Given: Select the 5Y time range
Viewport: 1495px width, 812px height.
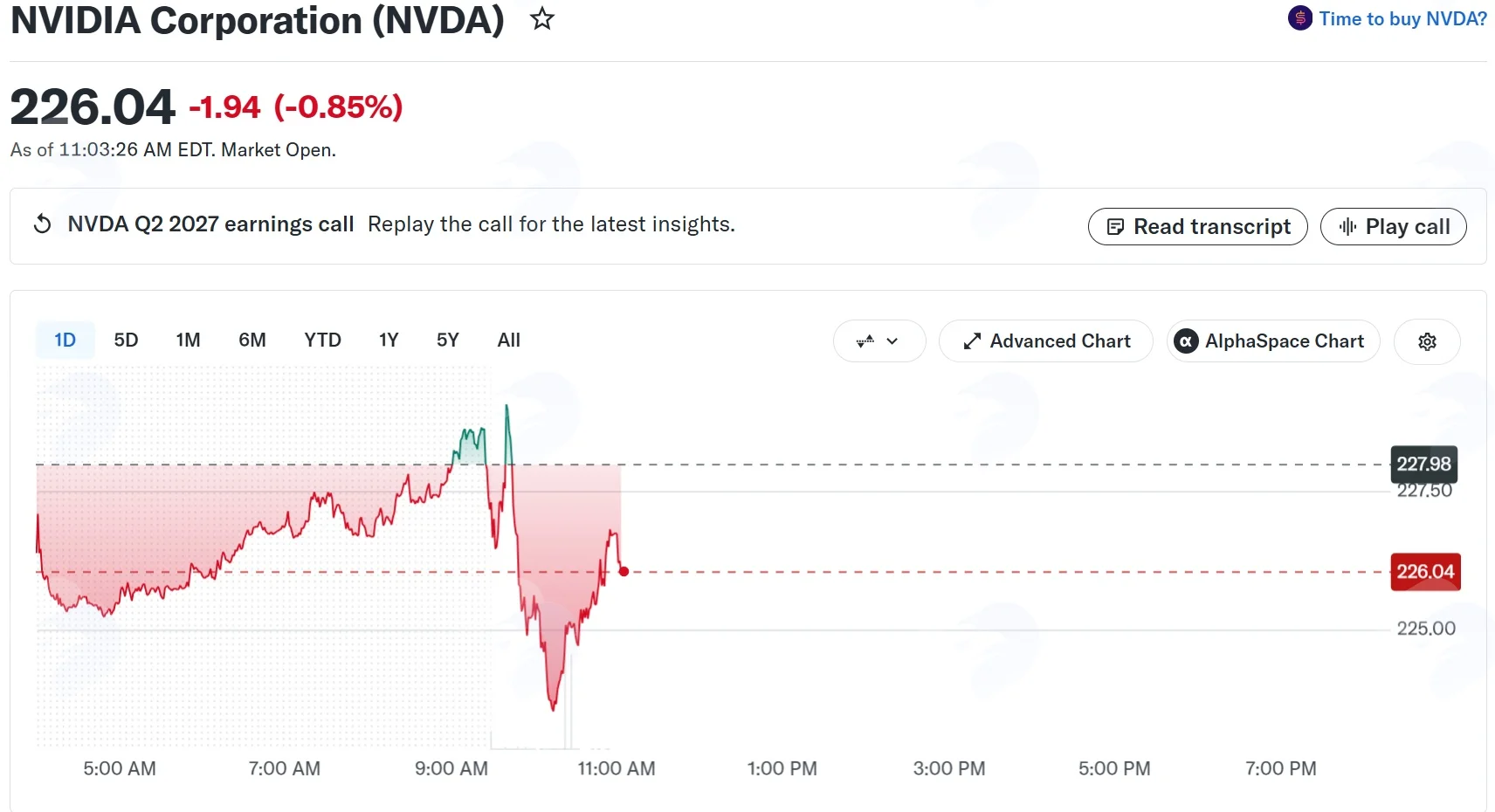Looking at the screenshot, I should [447, 340].
